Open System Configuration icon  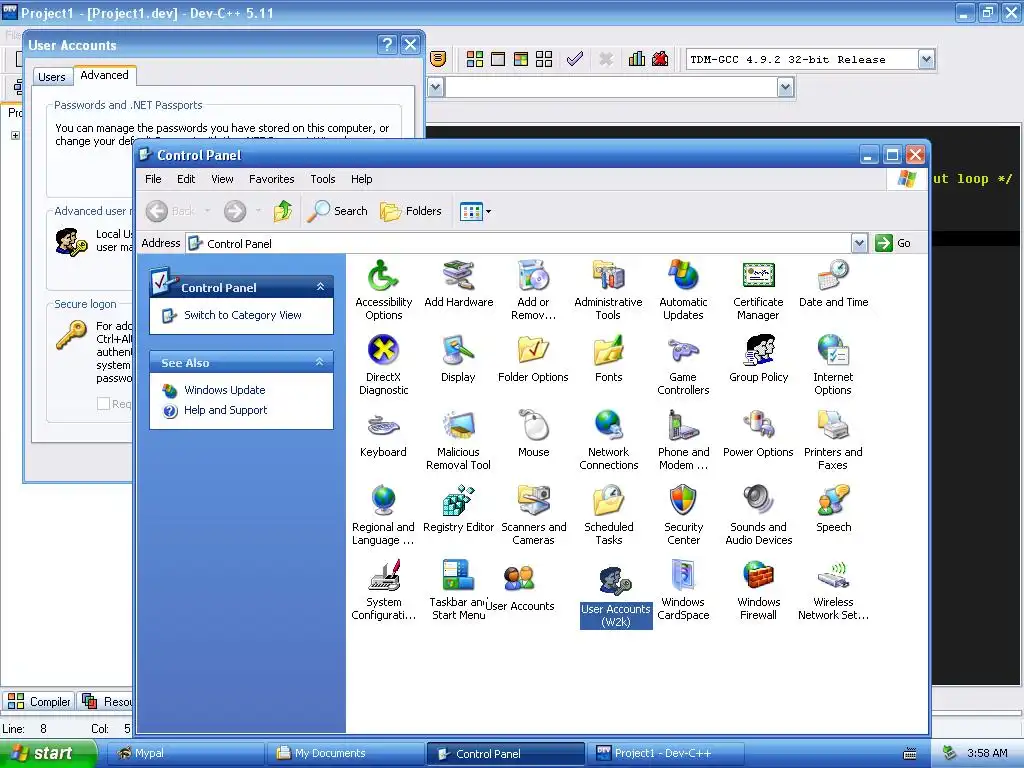point(383,590)
